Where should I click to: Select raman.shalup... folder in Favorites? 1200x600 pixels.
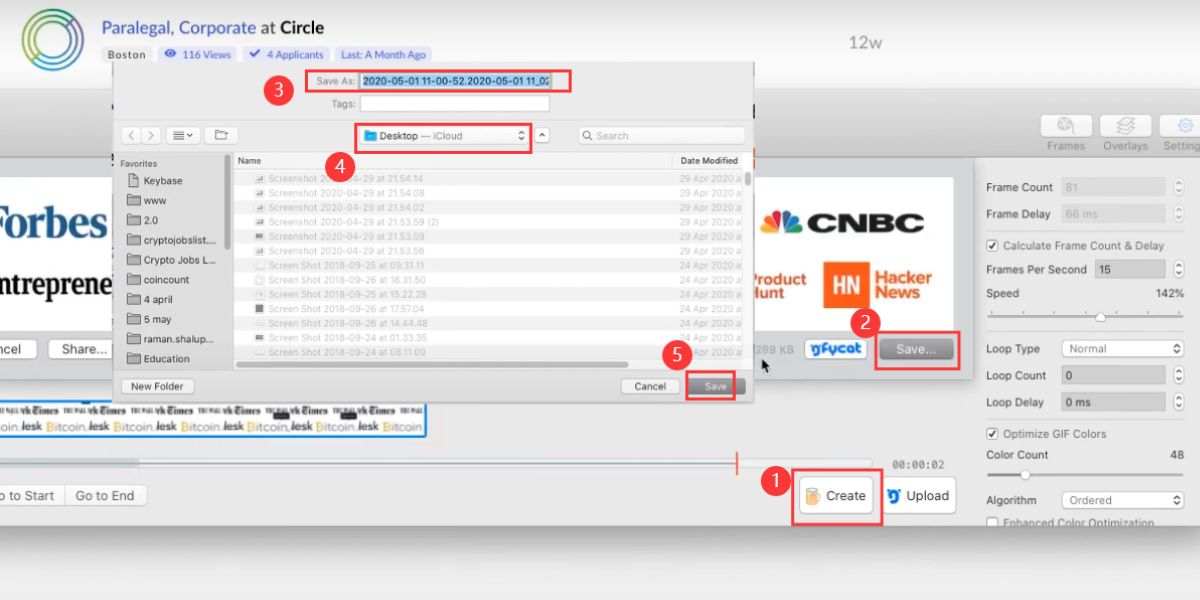[171, 339]
